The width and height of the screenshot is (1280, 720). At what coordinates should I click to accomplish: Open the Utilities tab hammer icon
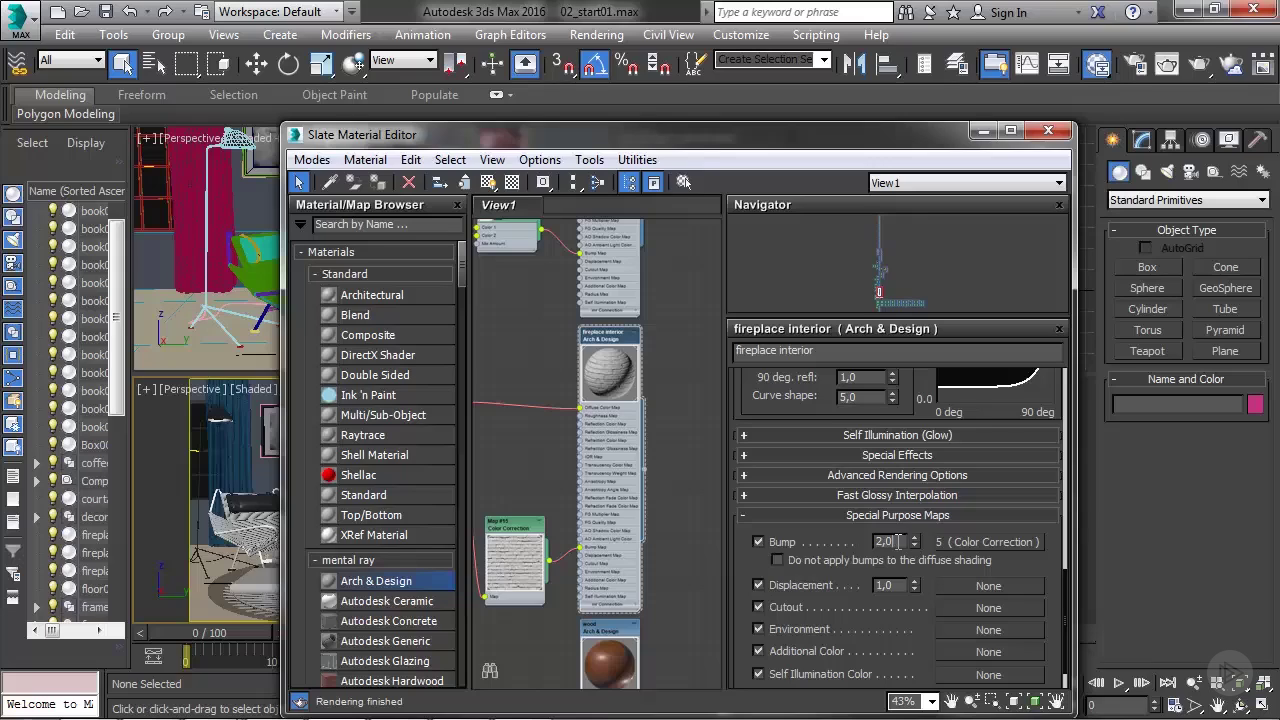(1259, 140)
